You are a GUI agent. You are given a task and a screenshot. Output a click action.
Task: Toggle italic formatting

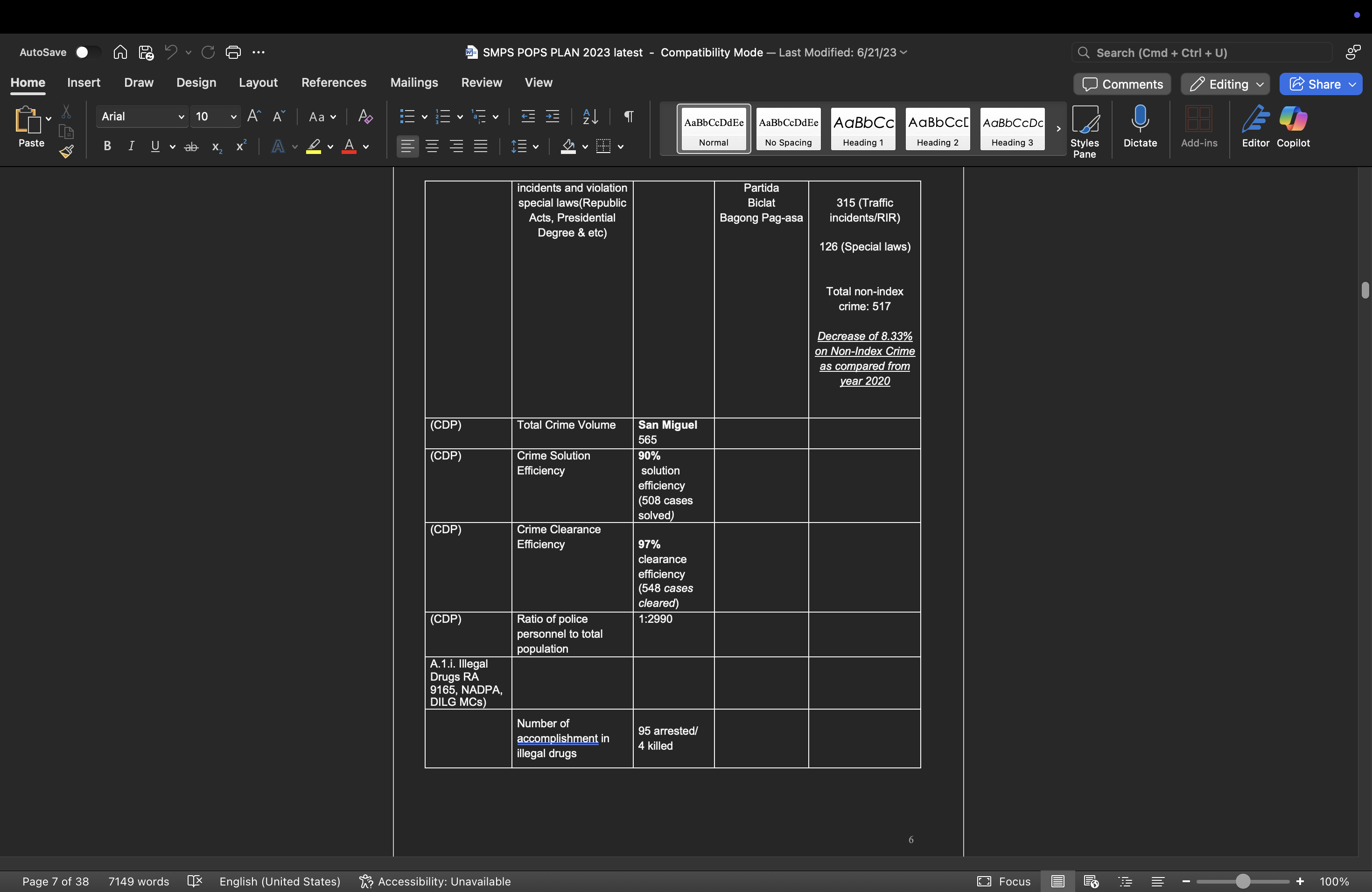tap(131, 146)
